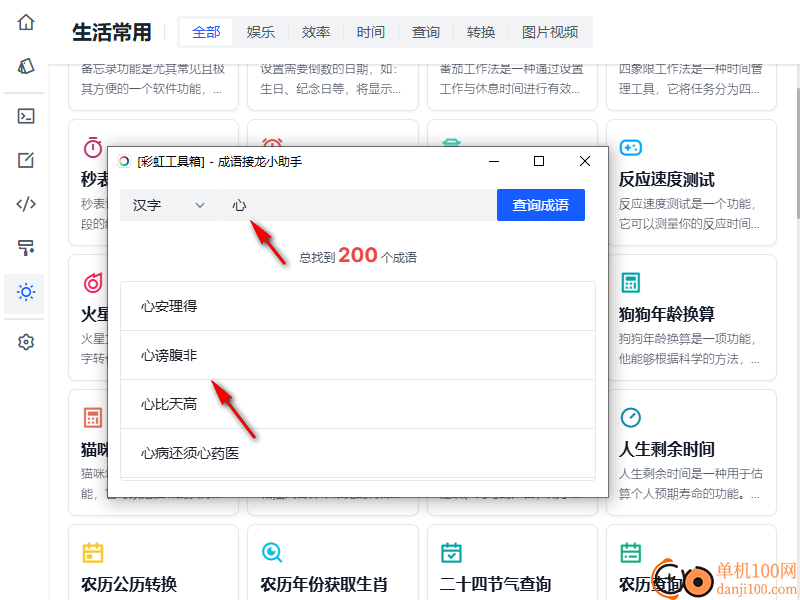Screen dimensions: 800x600
Task: Select the idiom 心谤腹非
Action: point(358,355)
